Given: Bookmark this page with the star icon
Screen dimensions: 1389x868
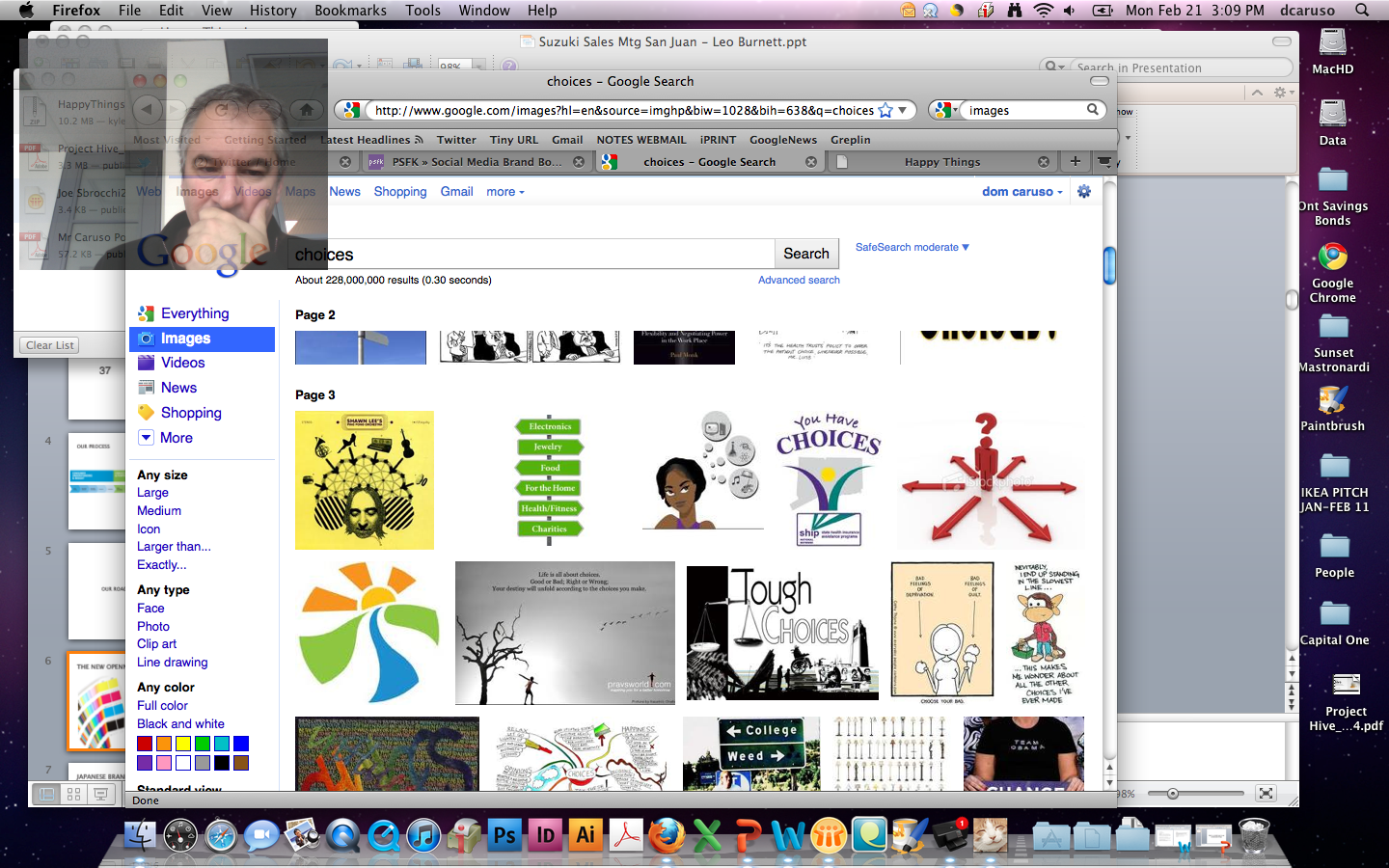Looking at the screenshot, I should coord(885,111).
